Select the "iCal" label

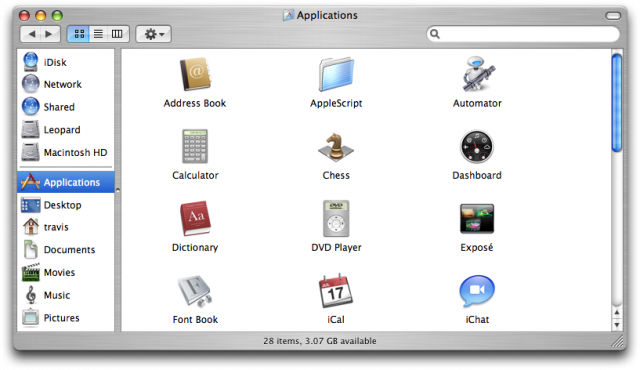pyautogui.click(x=336, y=319)
